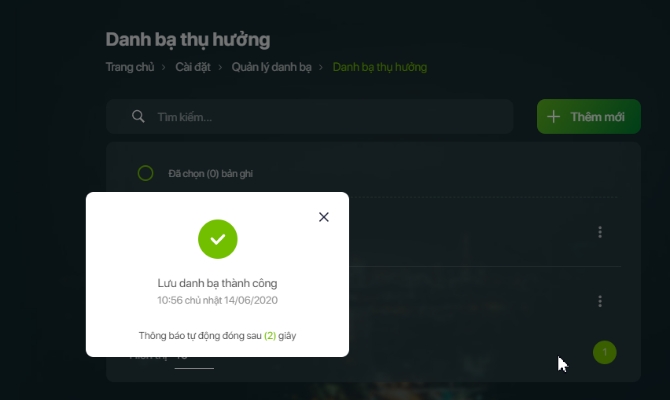Viewport: 670px width, 400px height.
Task: Toggle the select-all records circle
Action: (145, 173)
